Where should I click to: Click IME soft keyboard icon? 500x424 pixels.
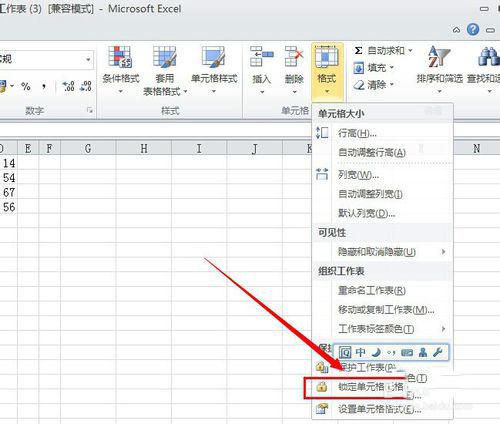click(x=407, y=352)
